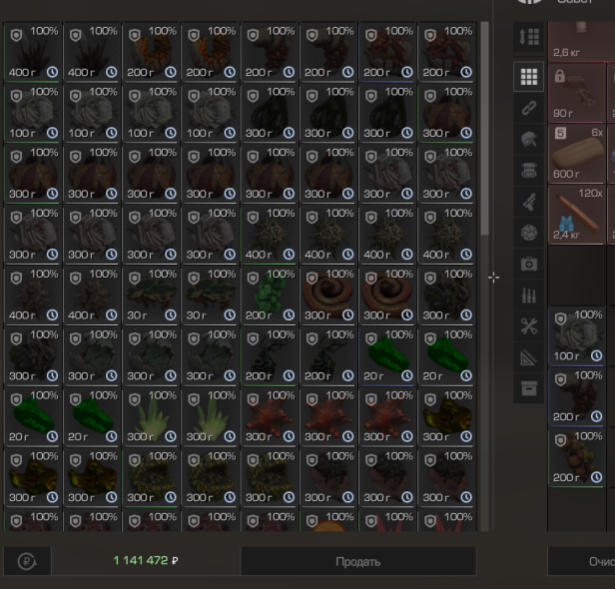Click clock icon on green cluster item

click(289, 315)
